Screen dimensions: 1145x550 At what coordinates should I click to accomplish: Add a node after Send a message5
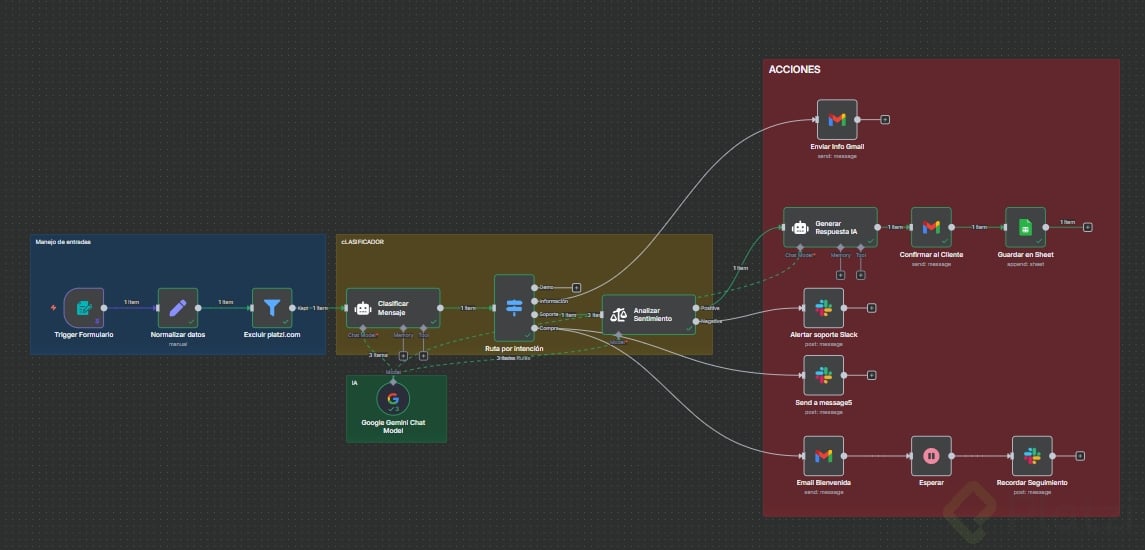pyautogui.click(x=871, y=375)
